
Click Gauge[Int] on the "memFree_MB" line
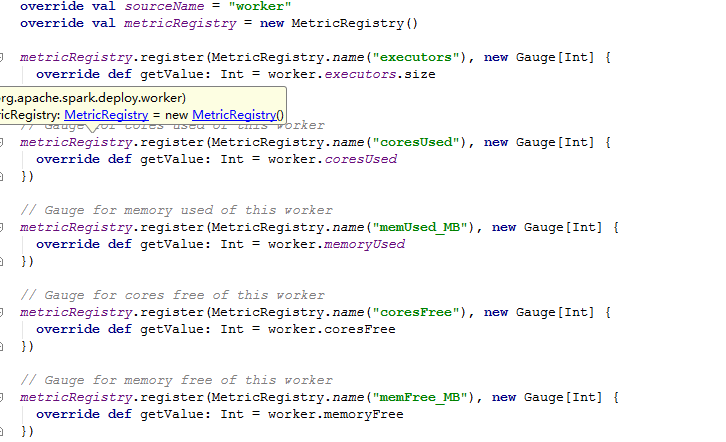coord(563,397)
